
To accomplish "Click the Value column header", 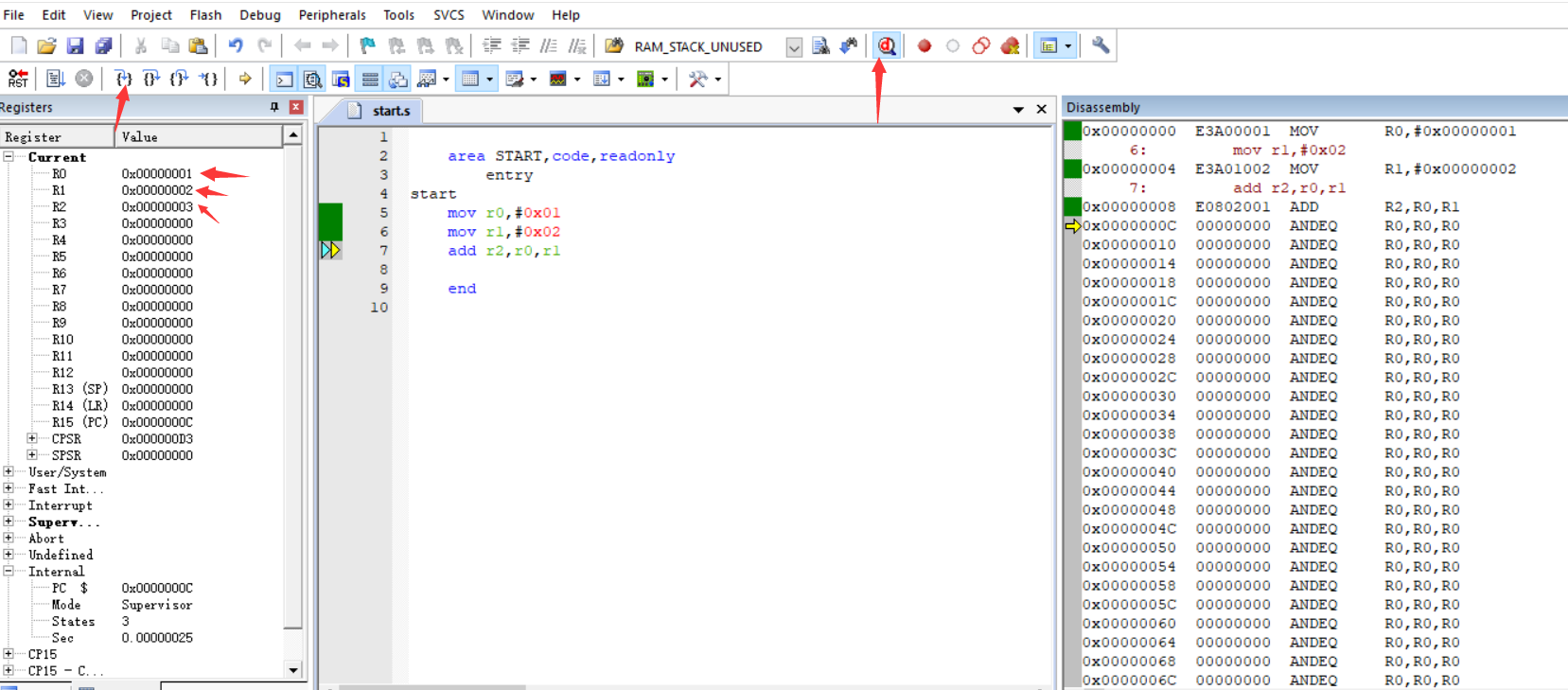I will point(199,137).
